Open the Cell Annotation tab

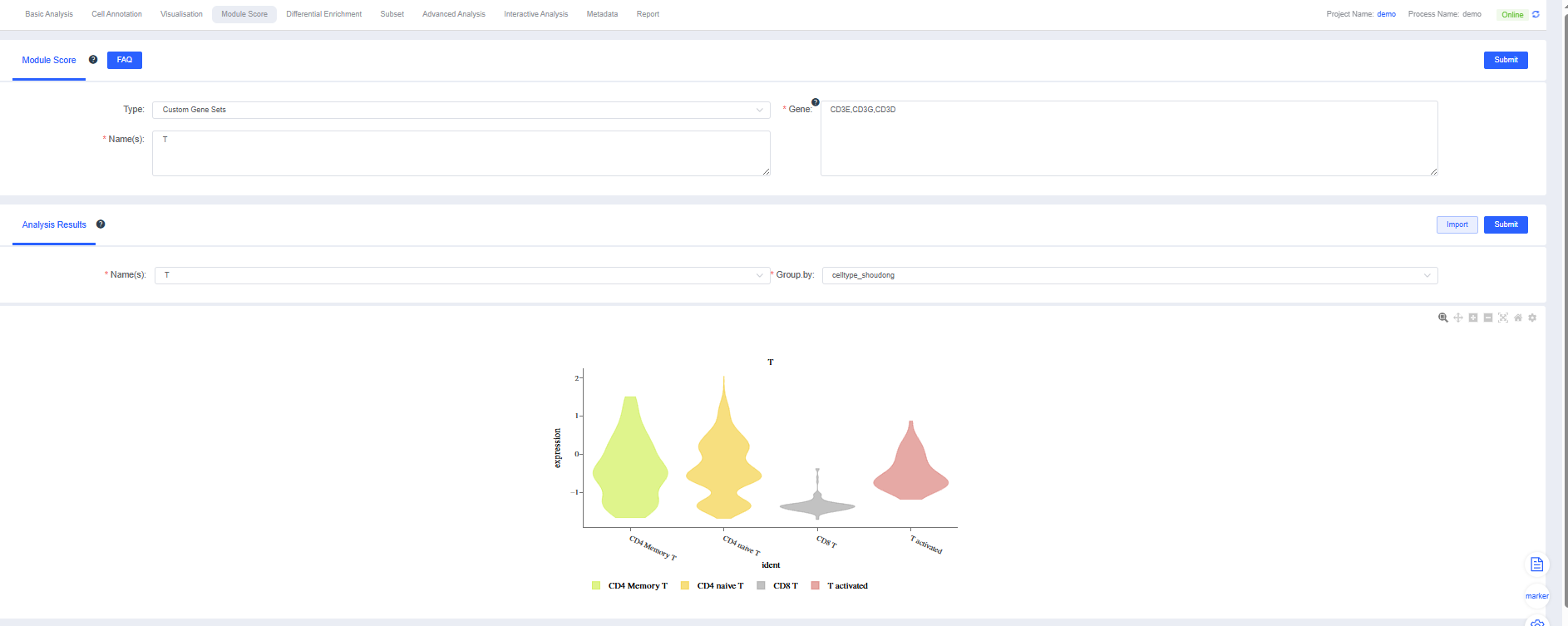click(116, 14)
